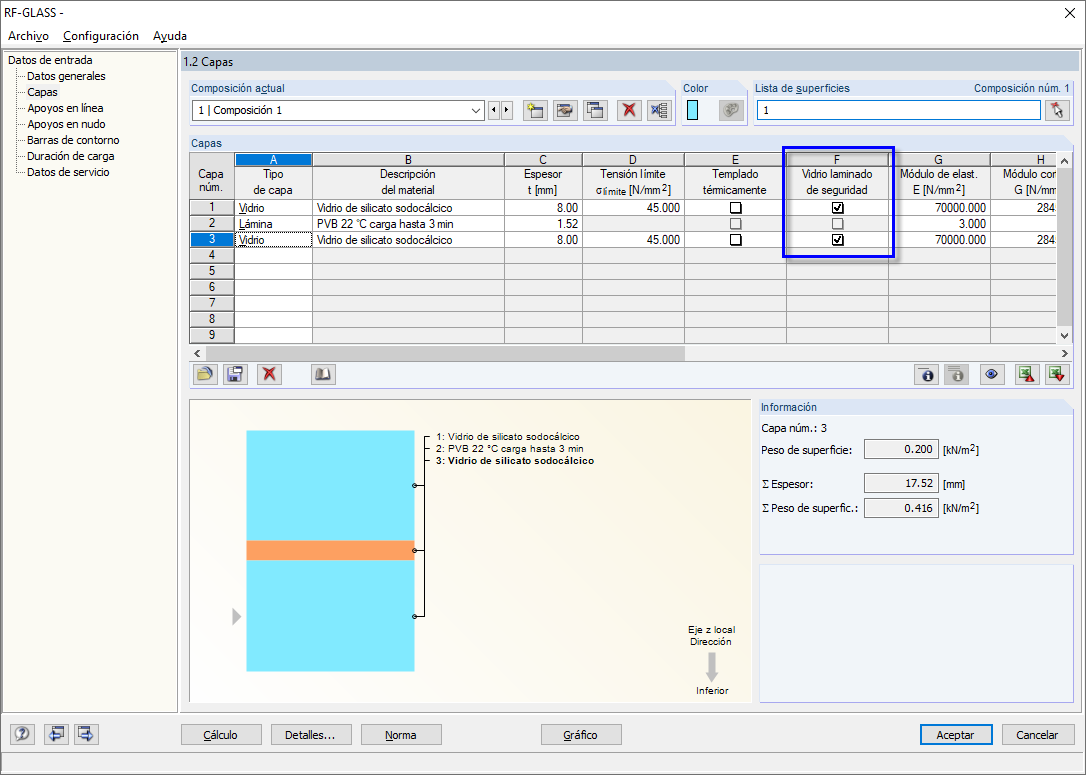Select Datos generales in the tree

66,76
